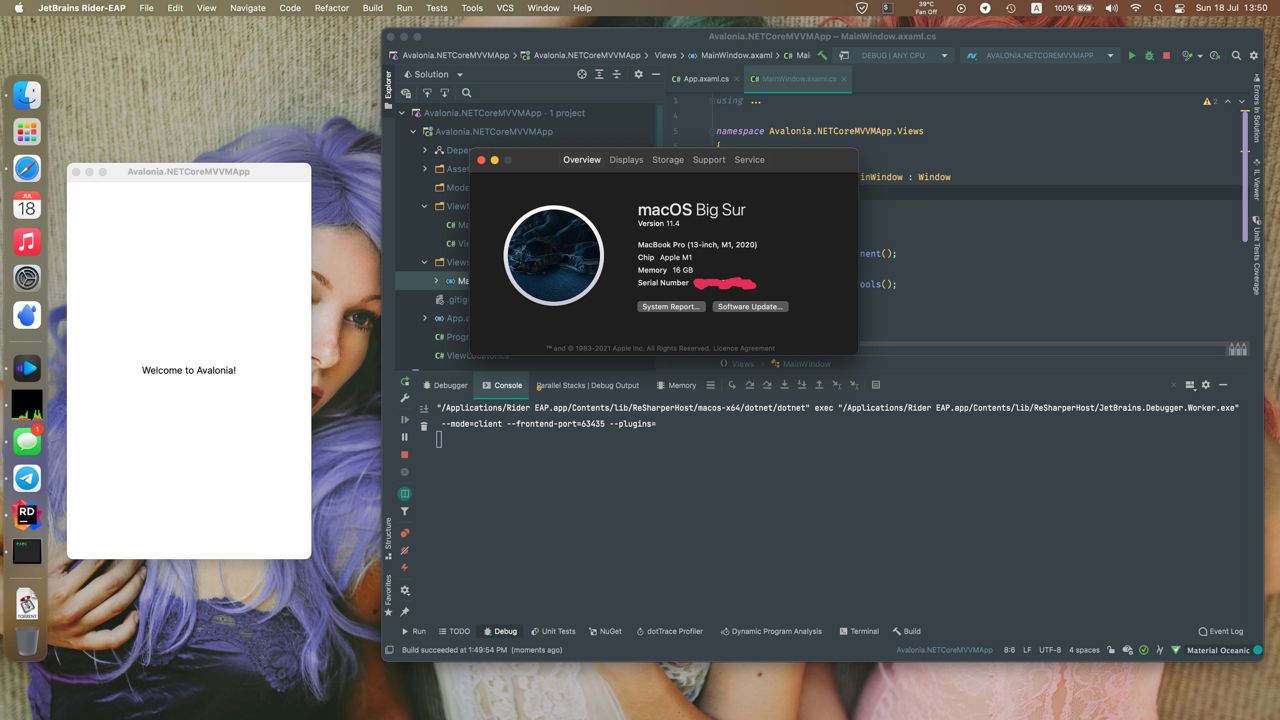
Task: Click Rerun icon at top of debug sidebar
Action: [x=405, y=382]
